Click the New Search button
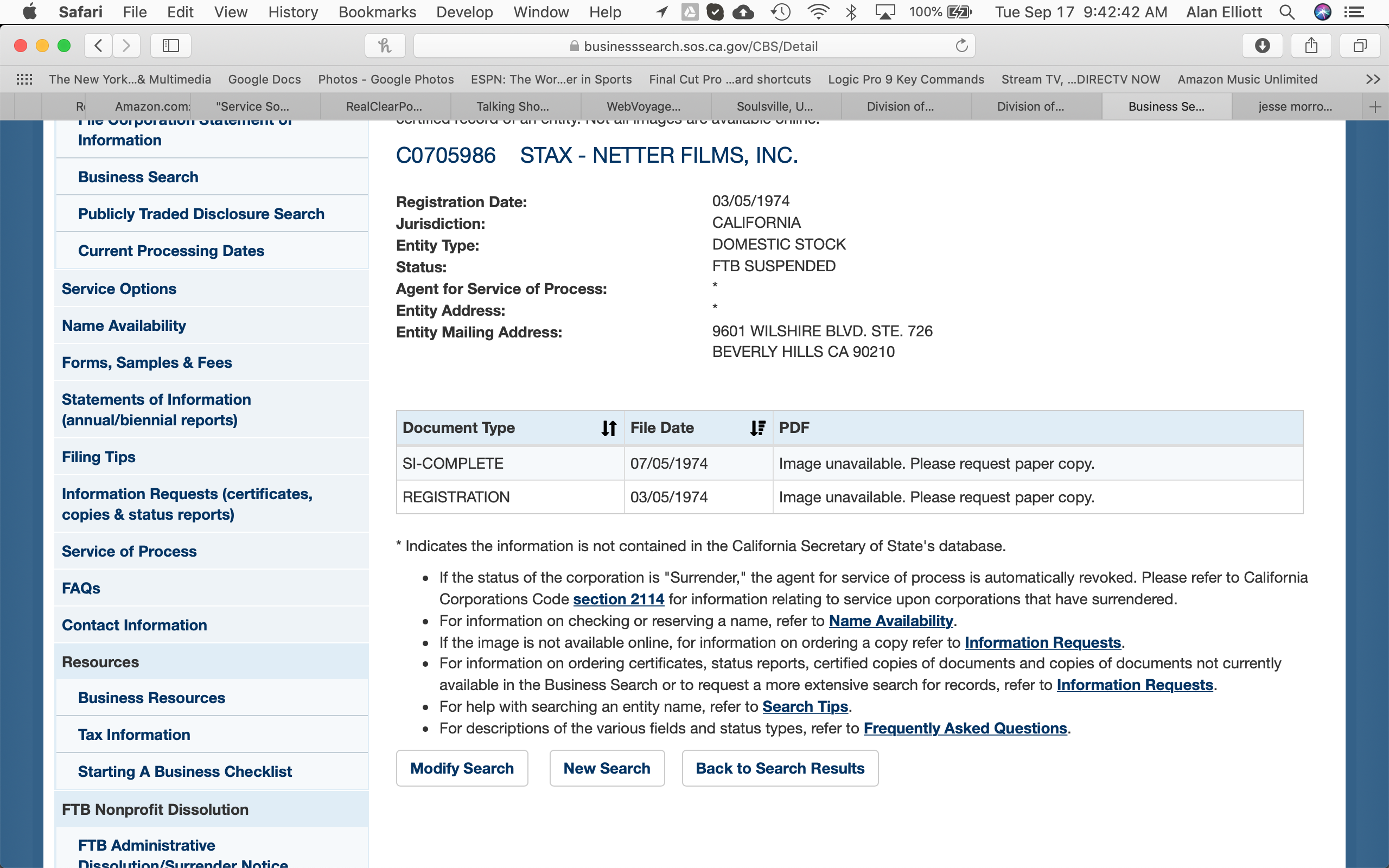Screen dimensions: 1389x868 click(607, 768)
